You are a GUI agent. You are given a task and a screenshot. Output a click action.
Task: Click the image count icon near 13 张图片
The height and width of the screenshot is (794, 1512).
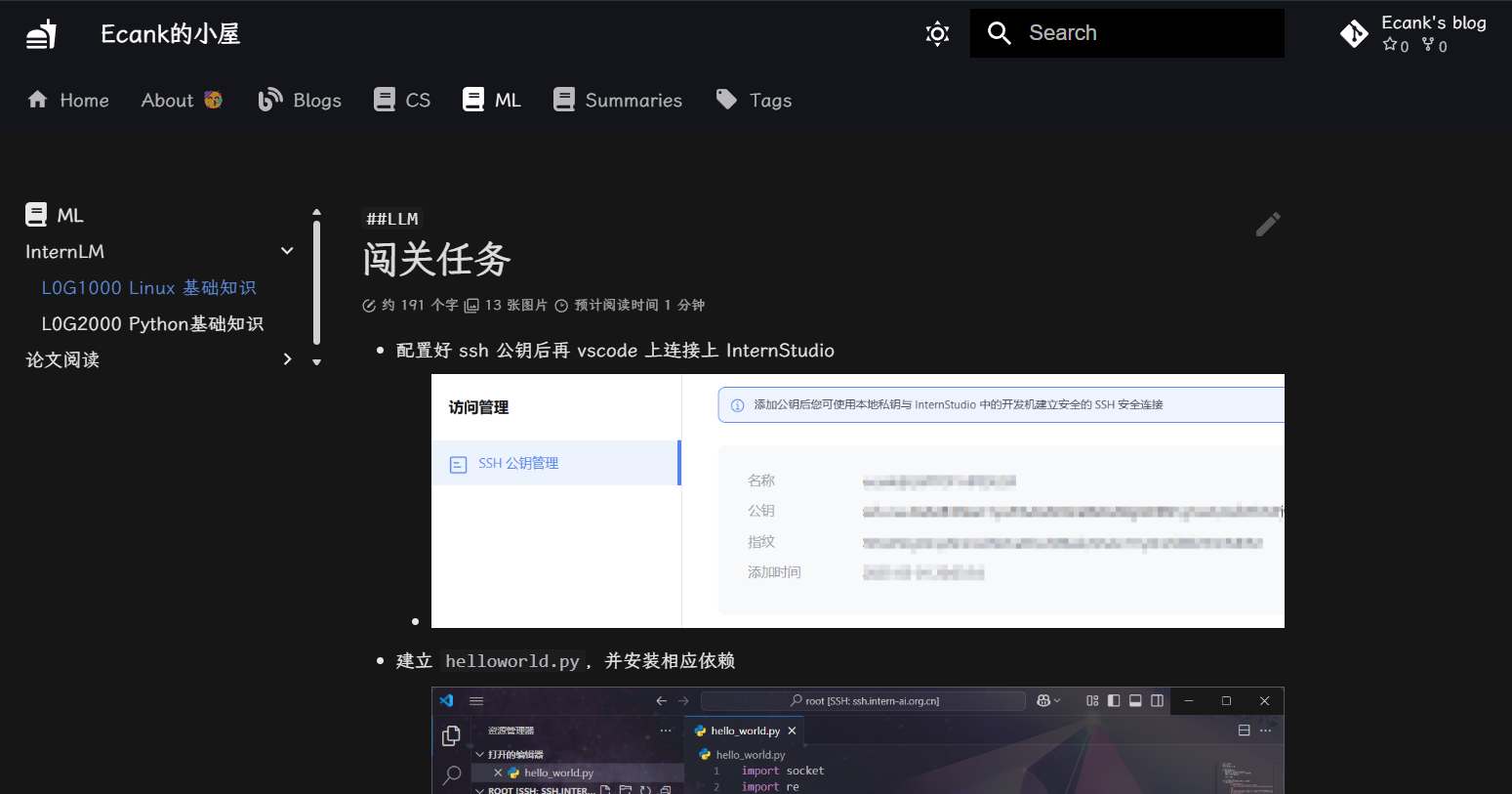(471, 306)
